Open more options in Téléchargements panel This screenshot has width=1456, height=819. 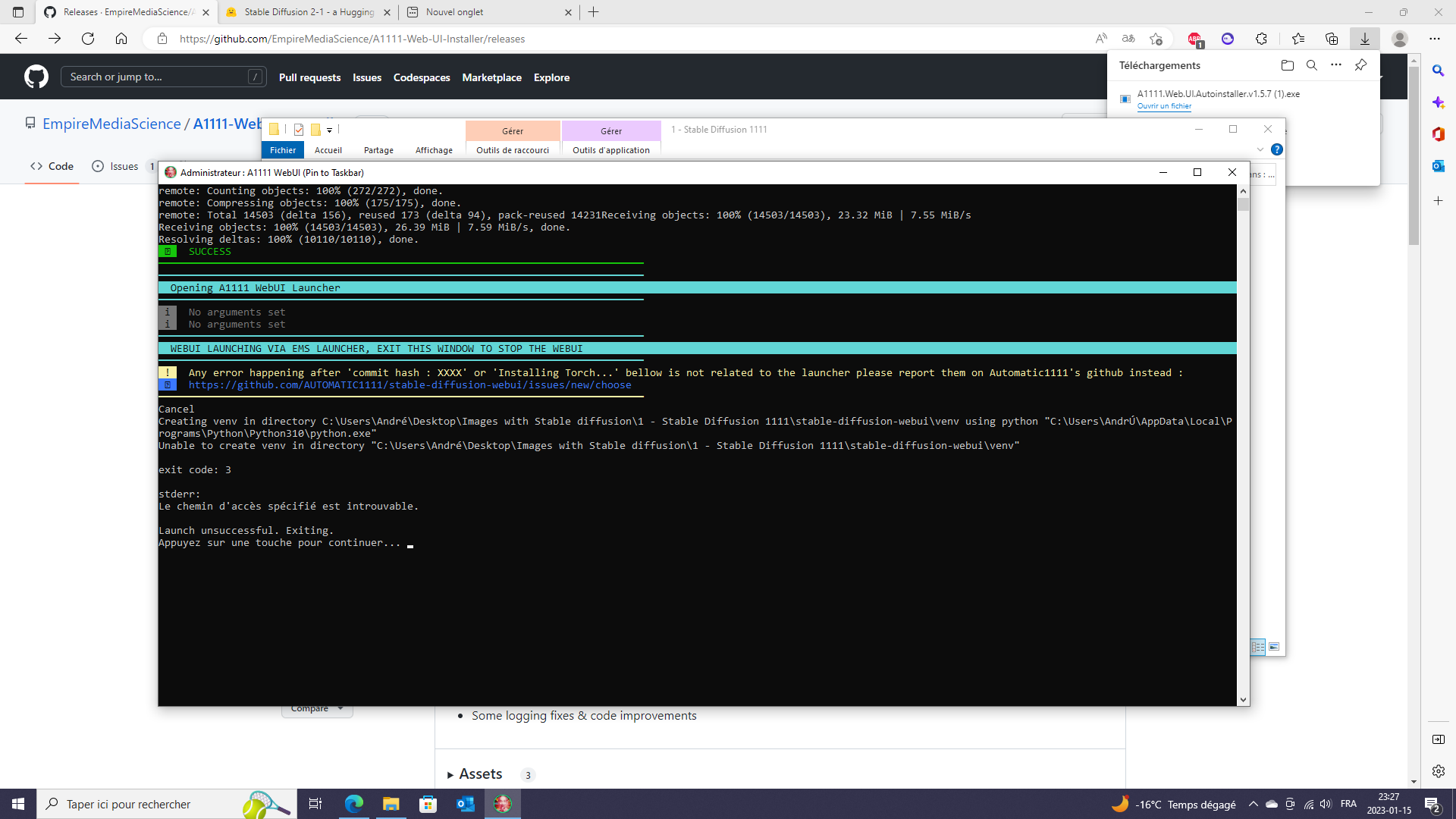point(1336,65)
